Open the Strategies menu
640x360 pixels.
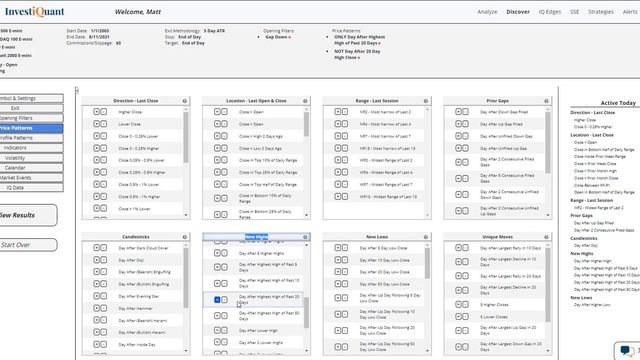(x=601, y=12)
